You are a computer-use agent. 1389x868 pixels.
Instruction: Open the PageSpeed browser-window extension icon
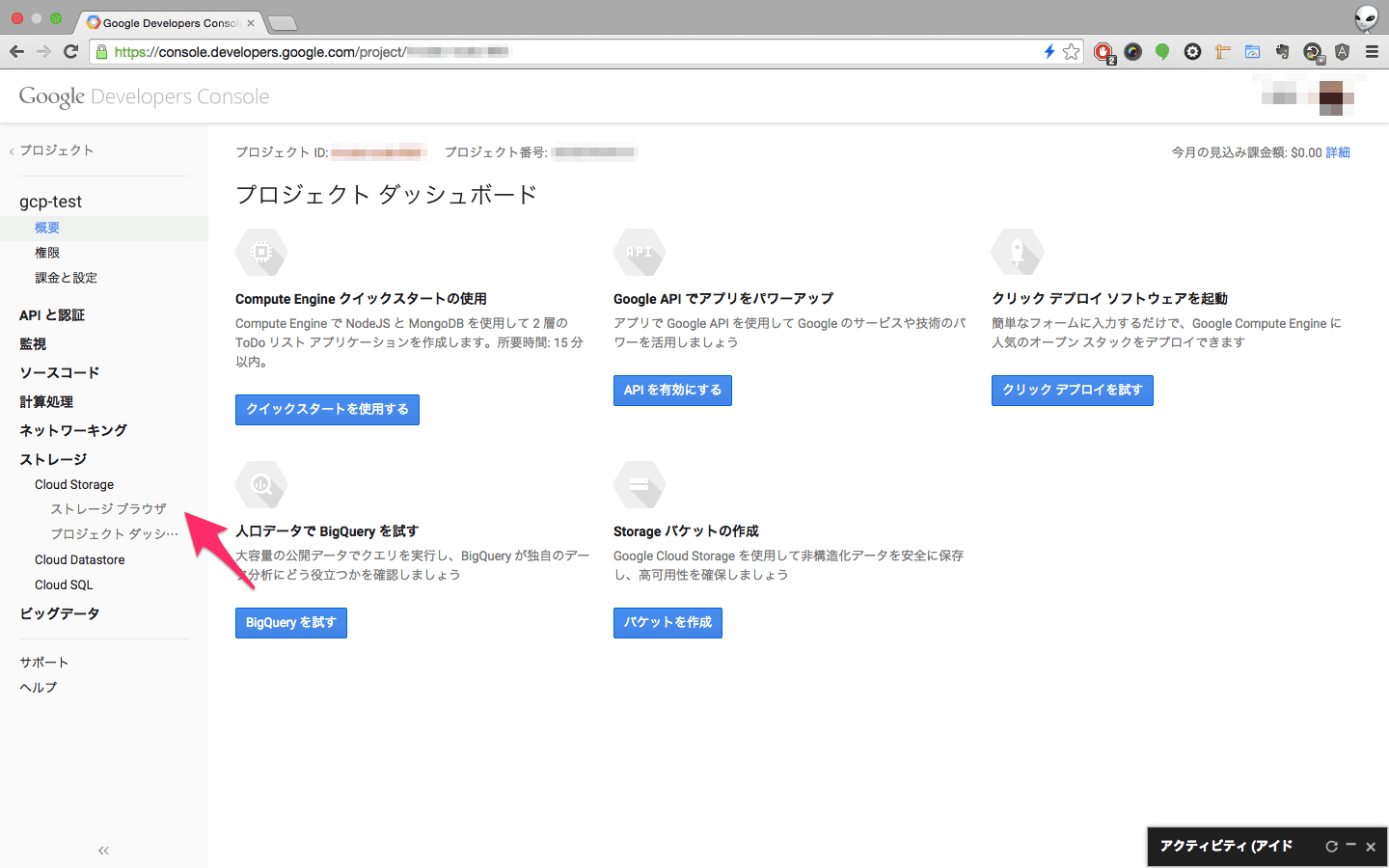pyautogui.click(x=1252, y=52)
